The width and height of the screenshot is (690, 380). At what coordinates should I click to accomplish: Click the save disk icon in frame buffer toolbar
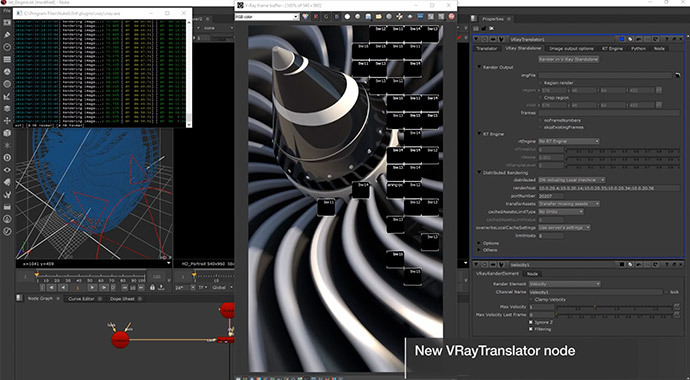(x=368, y=17)
